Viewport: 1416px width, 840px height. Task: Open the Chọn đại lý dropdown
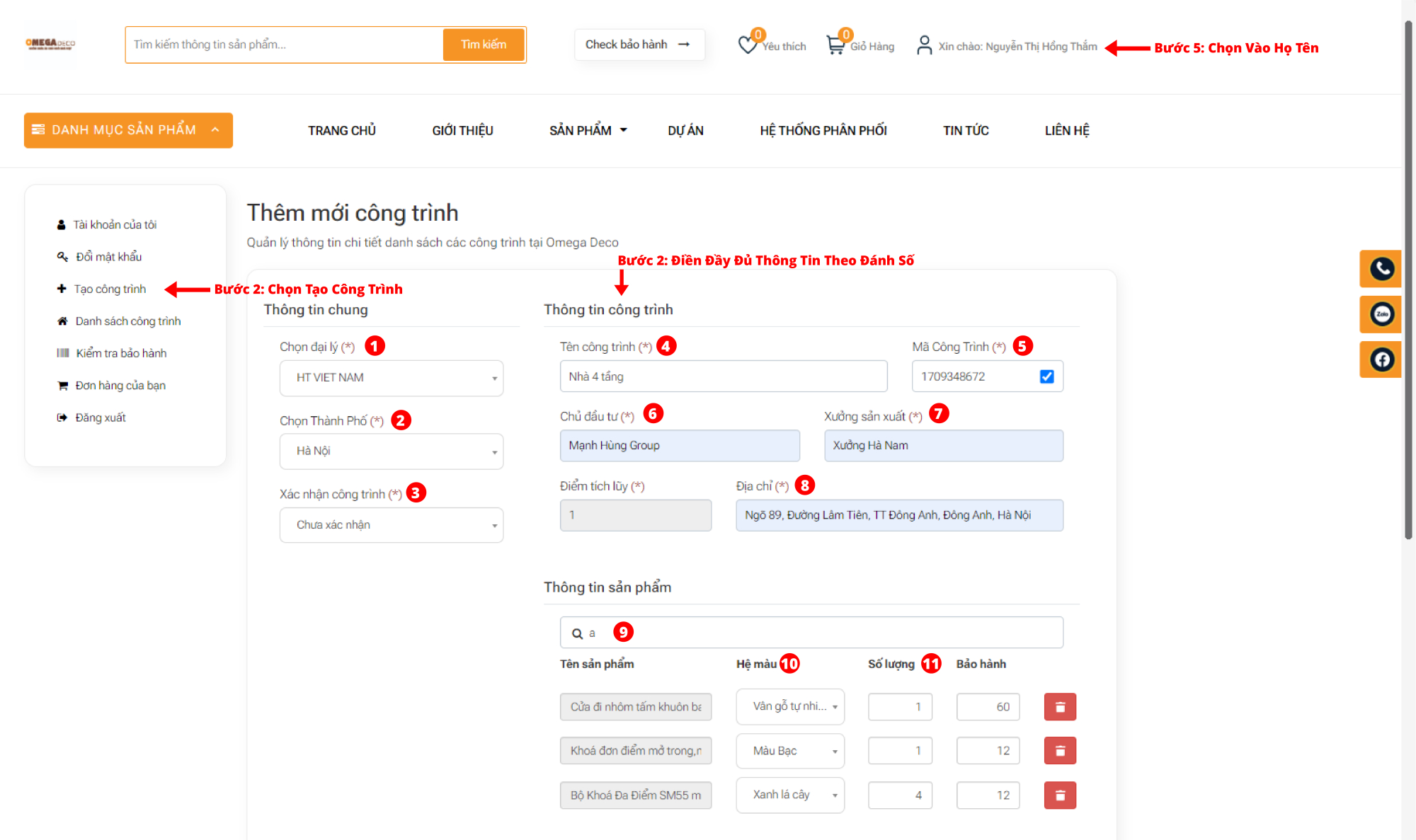[392, 378]
